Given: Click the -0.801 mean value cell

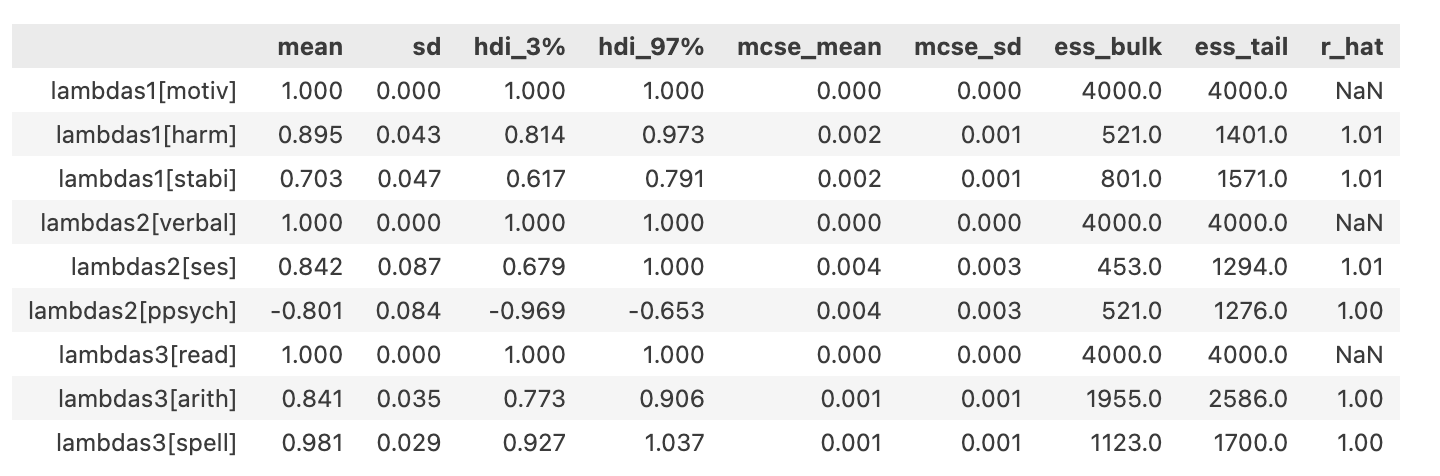Looking at the screenshot, I should (x=306, y=311).
